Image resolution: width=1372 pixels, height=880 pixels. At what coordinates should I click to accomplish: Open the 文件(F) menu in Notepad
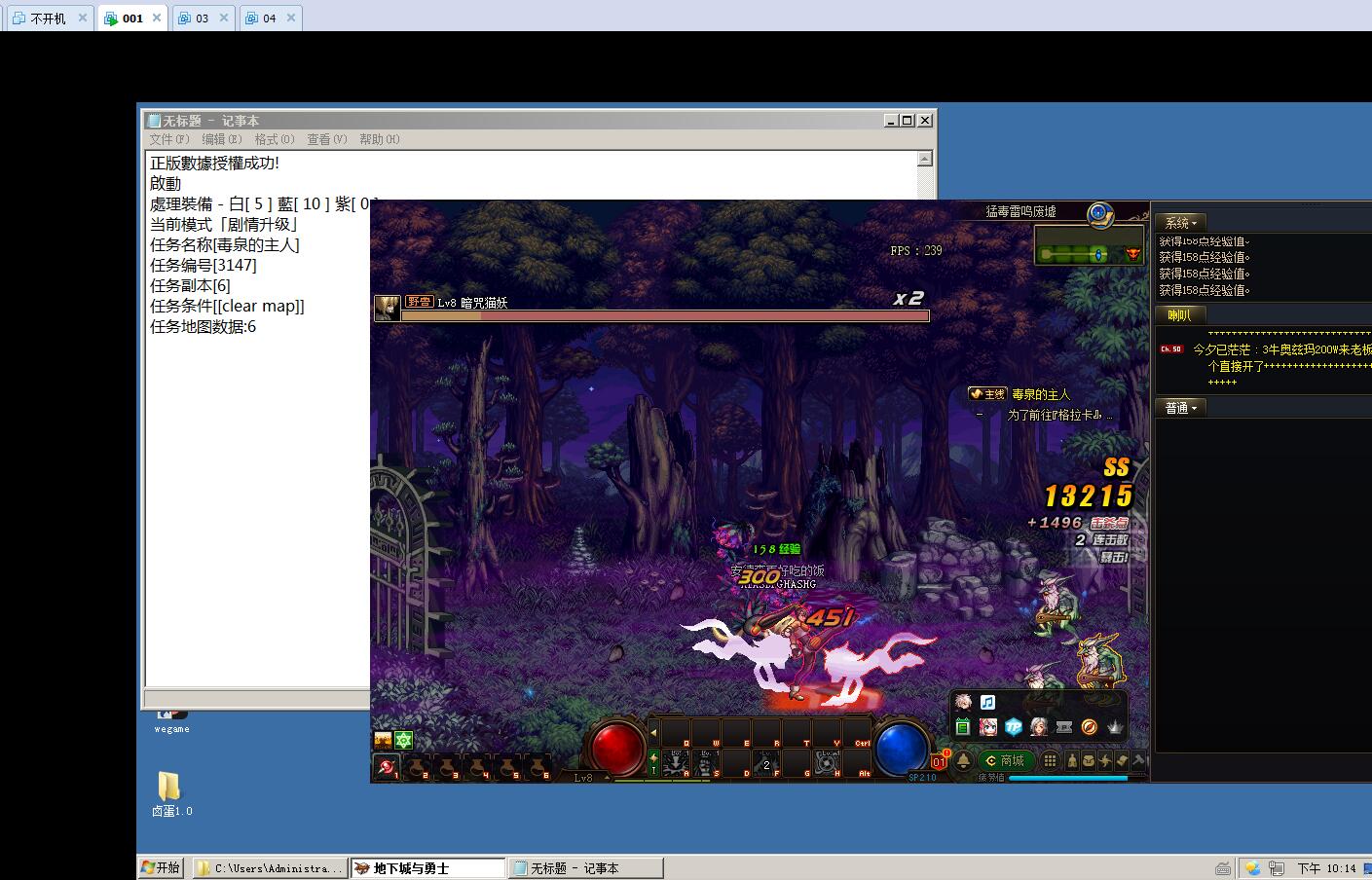point(169,139)
